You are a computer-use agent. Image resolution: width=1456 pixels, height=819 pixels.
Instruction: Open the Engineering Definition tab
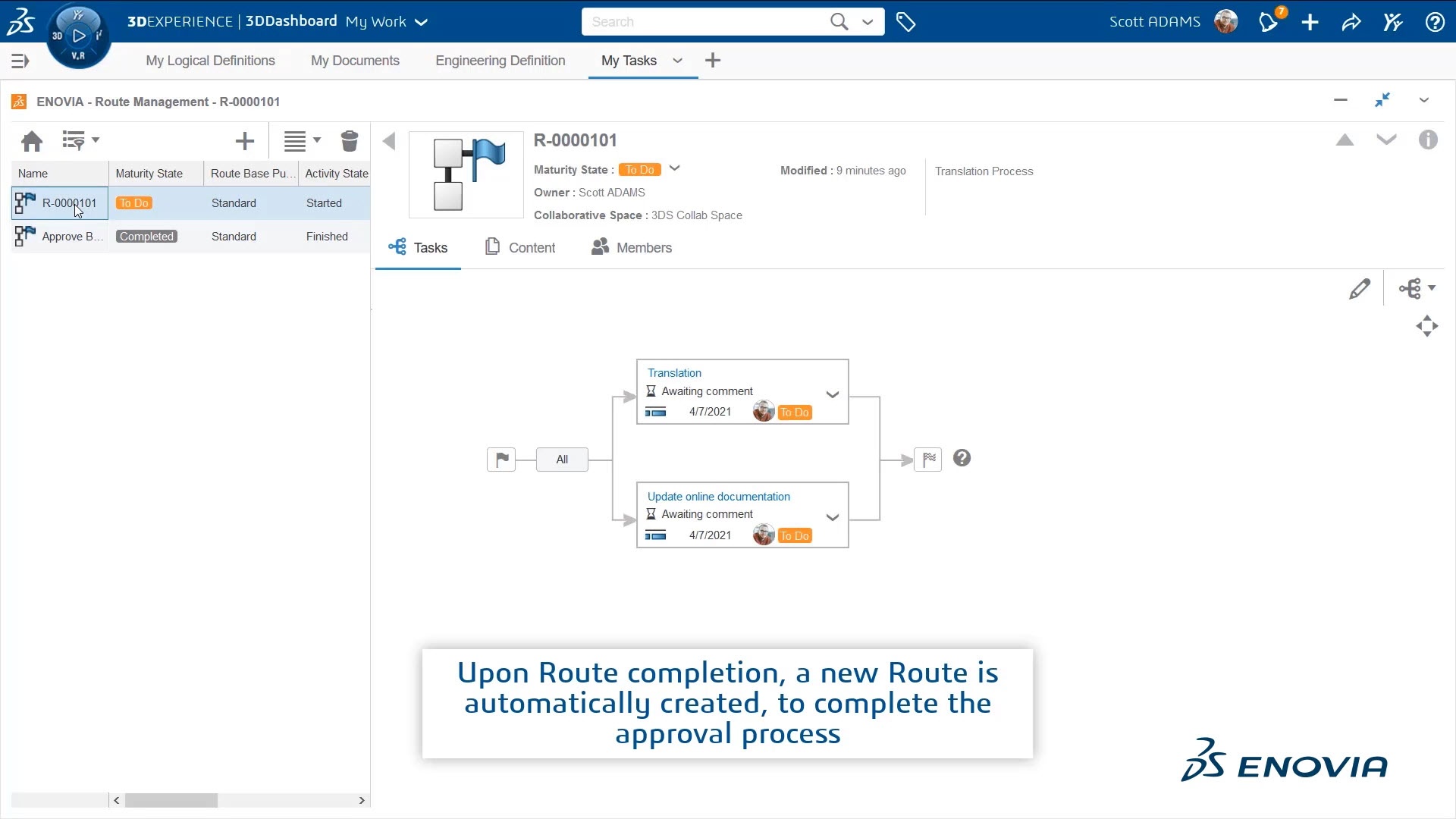tap(500, 61)
